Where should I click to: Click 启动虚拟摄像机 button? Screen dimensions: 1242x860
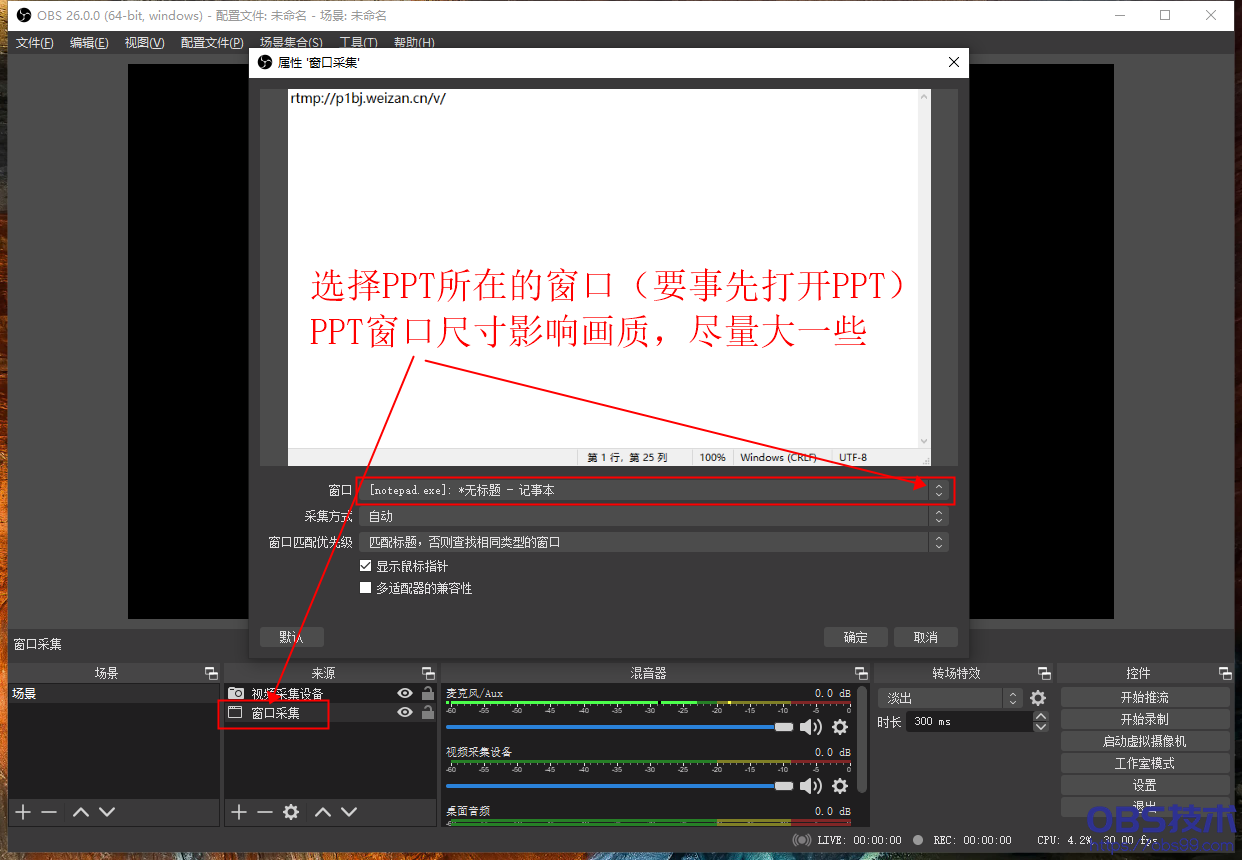[1145, 741]
